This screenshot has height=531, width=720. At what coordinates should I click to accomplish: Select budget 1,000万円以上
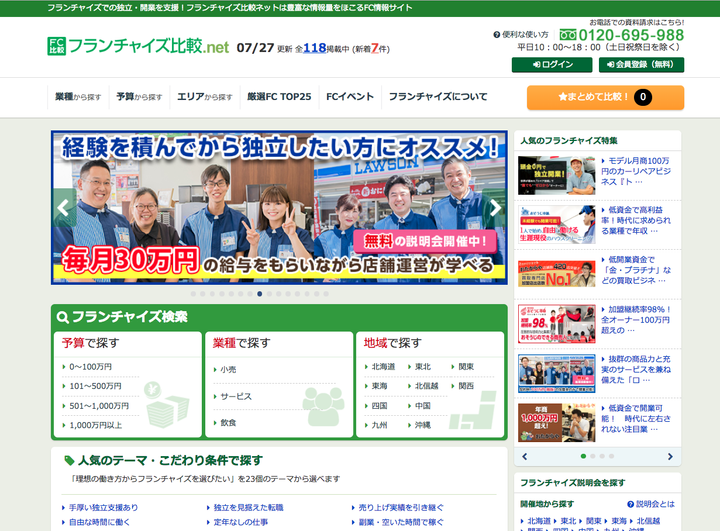click(96, 425)
